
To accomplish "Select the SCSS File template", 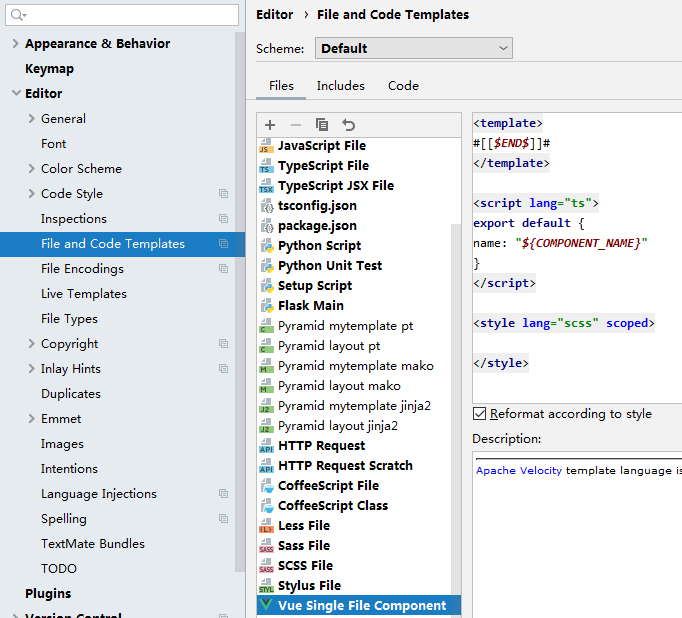I will point(305,566).
